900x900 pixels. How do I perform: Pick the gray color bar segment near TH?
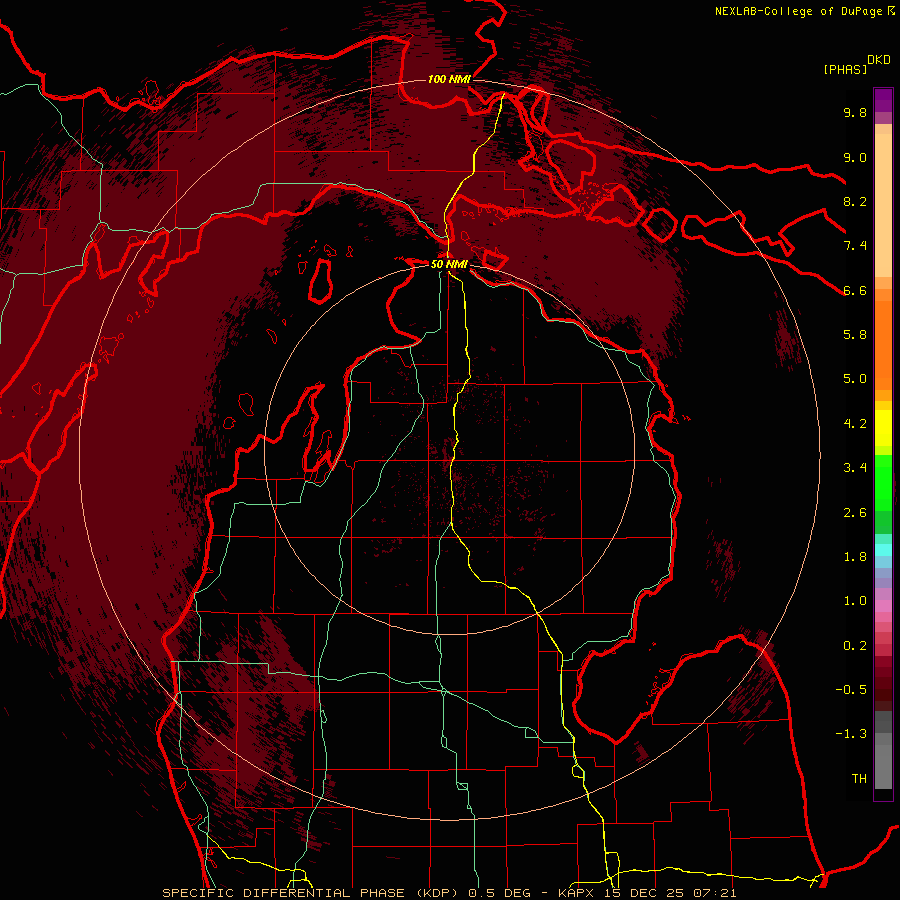point(883,766)
